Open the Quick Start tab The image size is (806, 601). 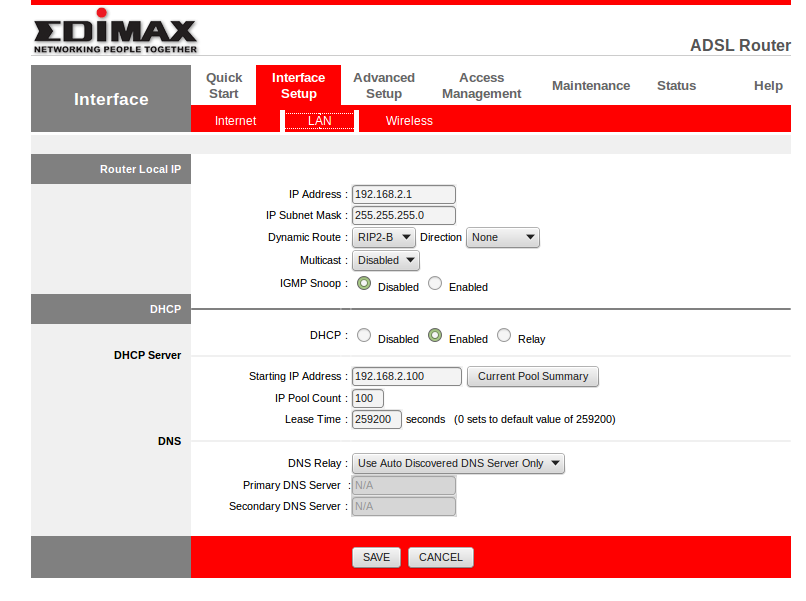[x=224, y=85]
